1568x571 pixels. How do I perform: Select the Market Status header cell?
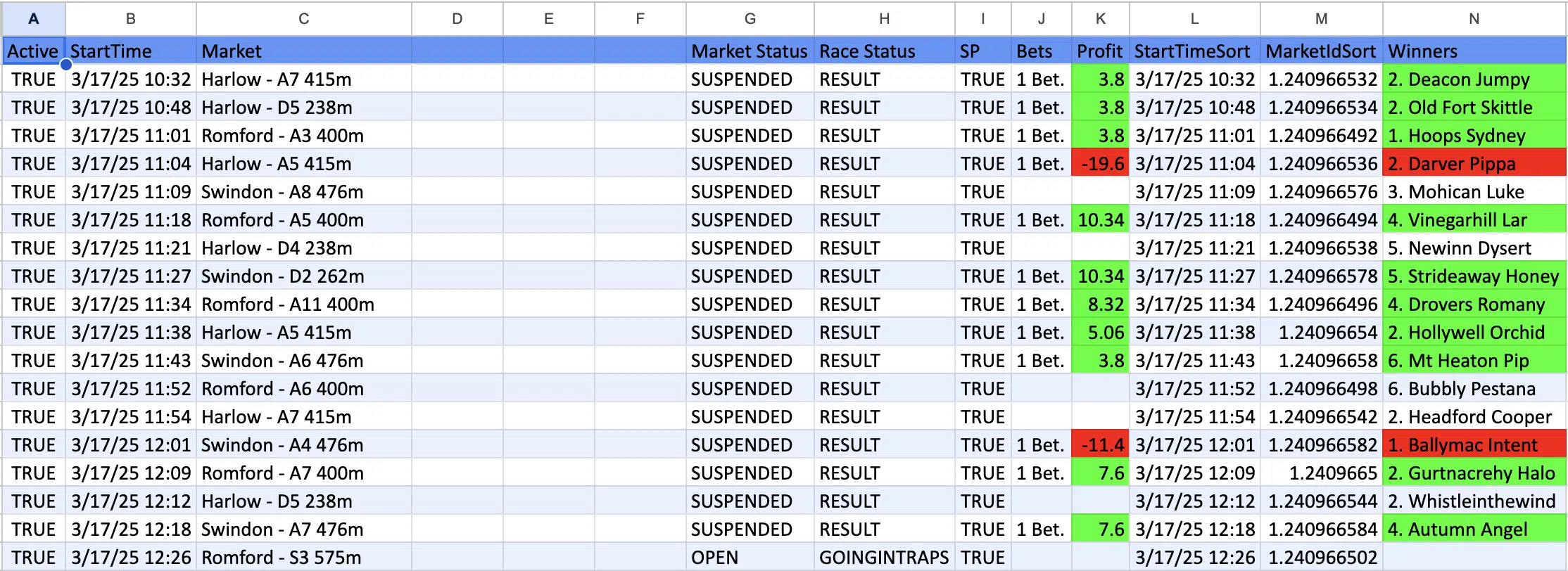click(x=750, y=51)
